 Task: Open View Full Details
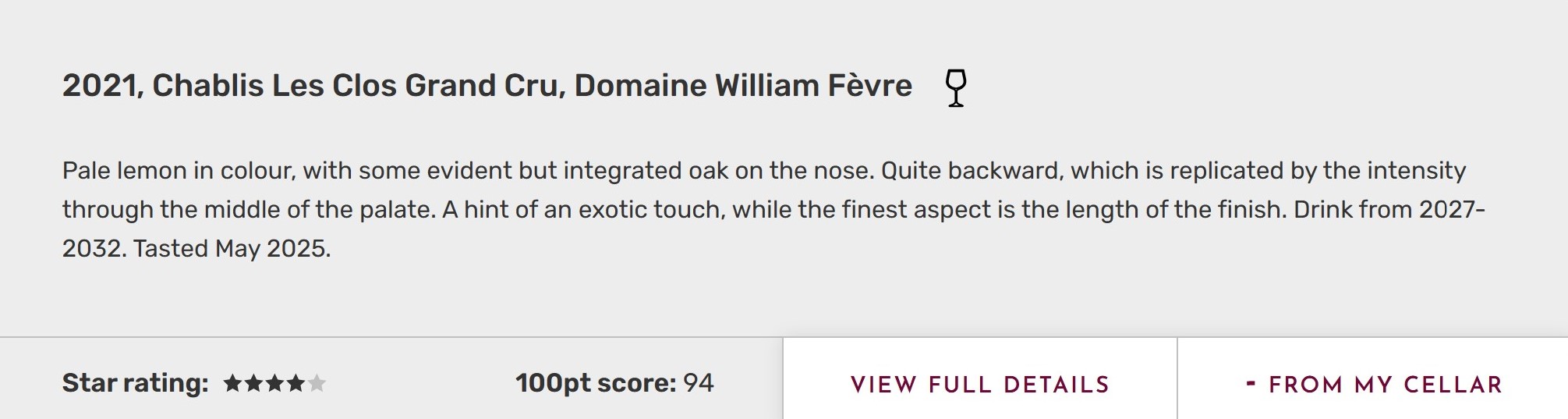pyautogui.click(x=979, y=384)
